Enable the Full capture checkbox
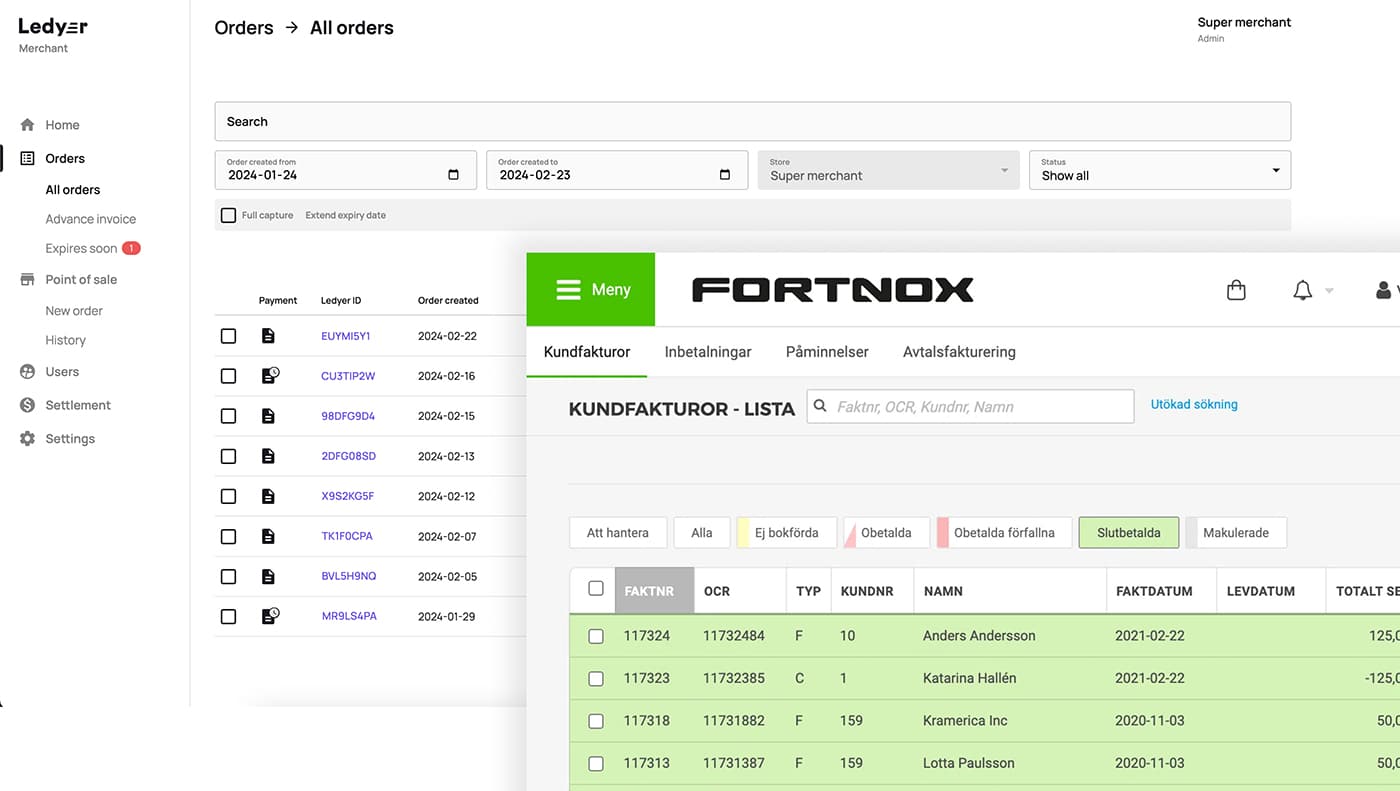Screen dimensions: 1400x791 click(229, 215)
